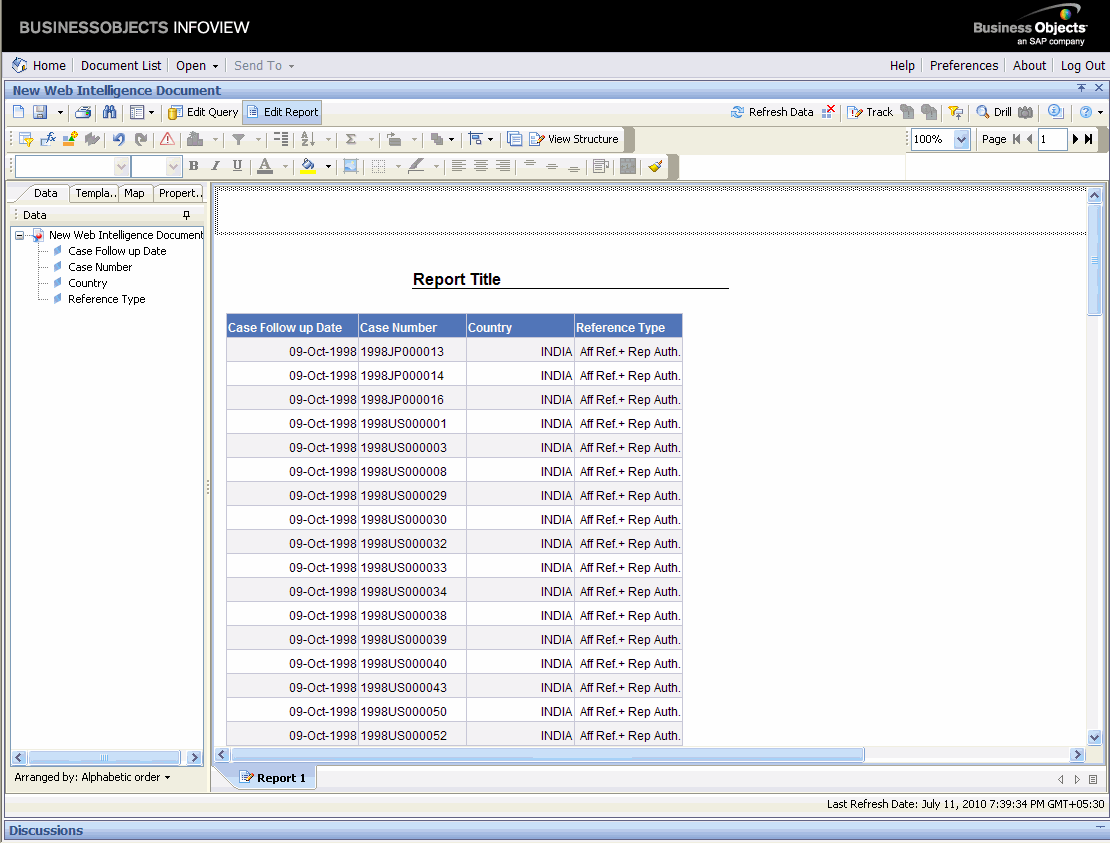The height and width of the screenshot is (844, 1110).
Task: Click Refresh Data button
Action: [x=772, y=112]
